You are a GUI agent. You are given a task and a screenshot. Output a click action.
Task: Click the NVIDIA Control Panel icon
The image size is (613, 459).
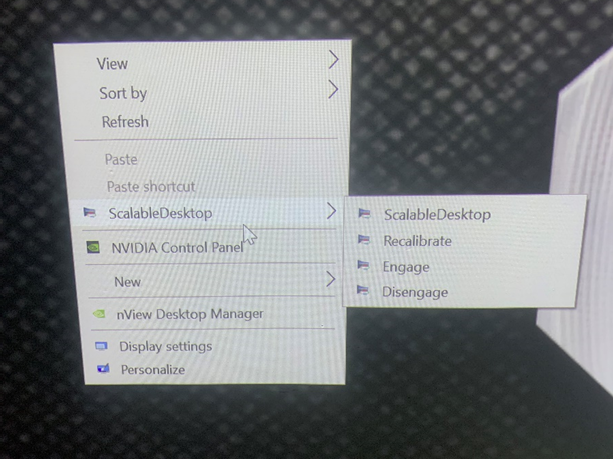point(93,247)
